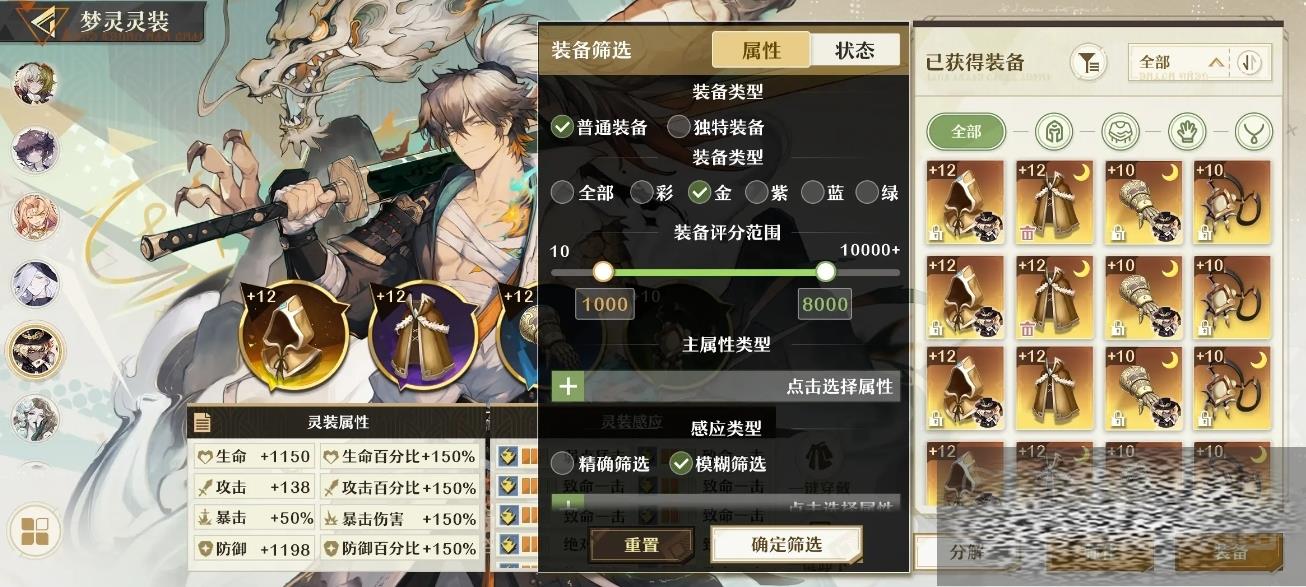The width and height of the screenshot is (1306, 587).
Task: Select the helmet equipment slot filter
Action: click(x=1054, y=131)
